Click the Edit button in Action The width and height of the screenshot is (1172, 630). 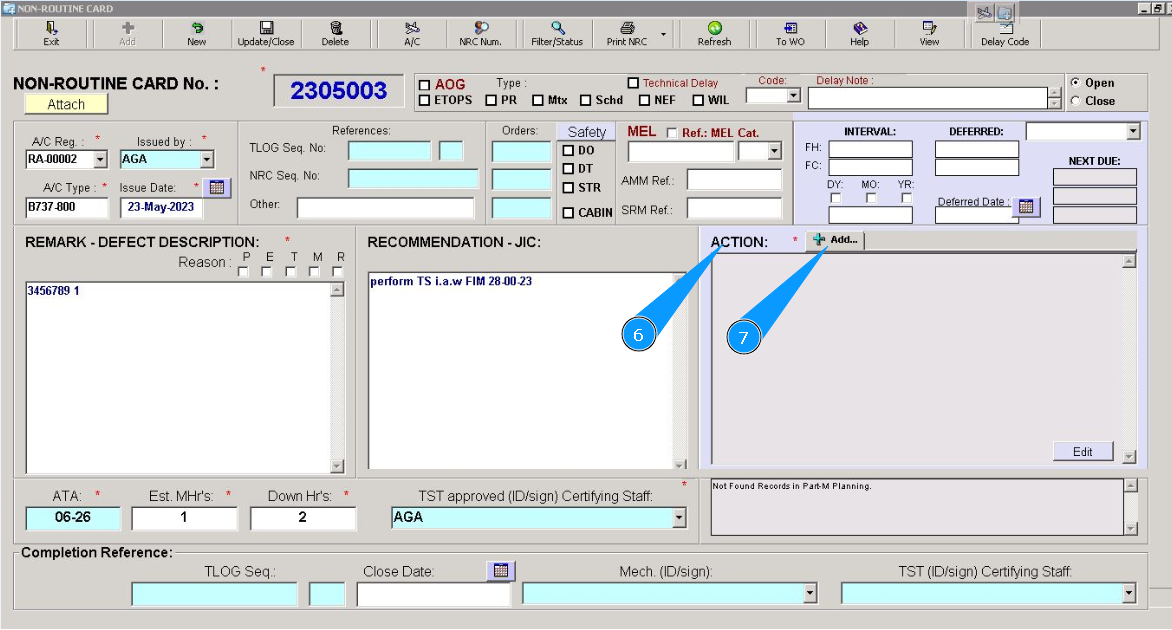(1082, 451)
